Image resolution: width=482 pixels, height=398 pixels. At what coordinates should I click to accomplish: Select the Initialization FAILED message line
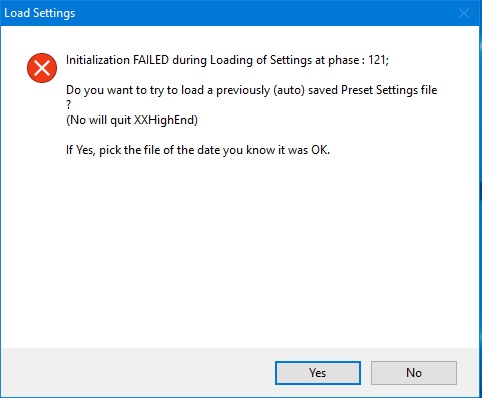tap(227, 60)
